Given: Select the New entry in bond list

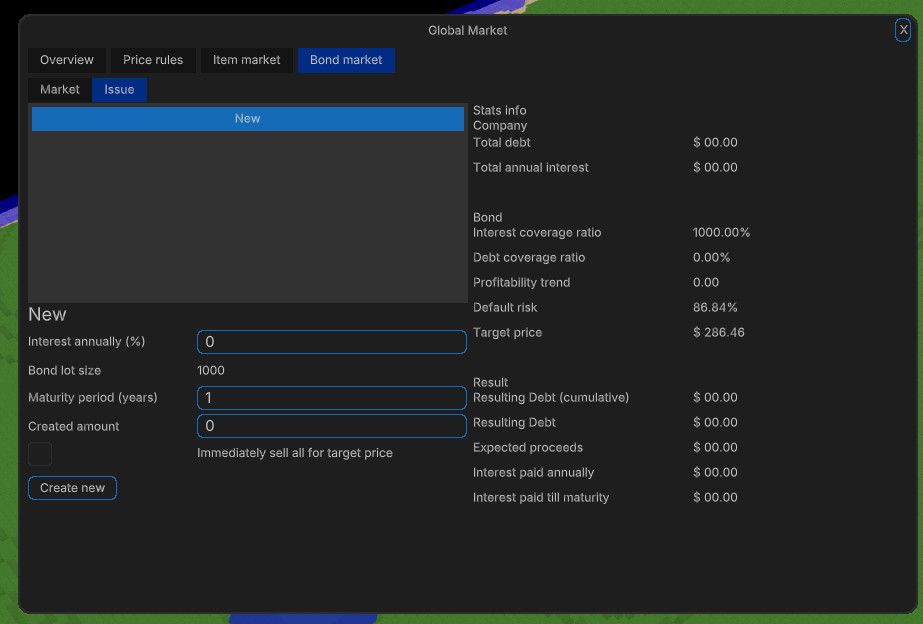Looking at the screenshot, I should [247, 119].
